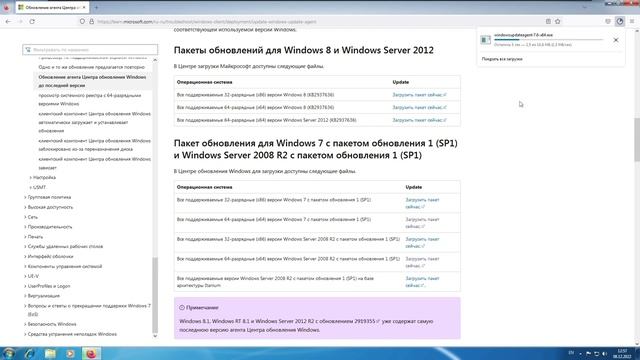Expand the 'UE-V' section

(32, 276)
